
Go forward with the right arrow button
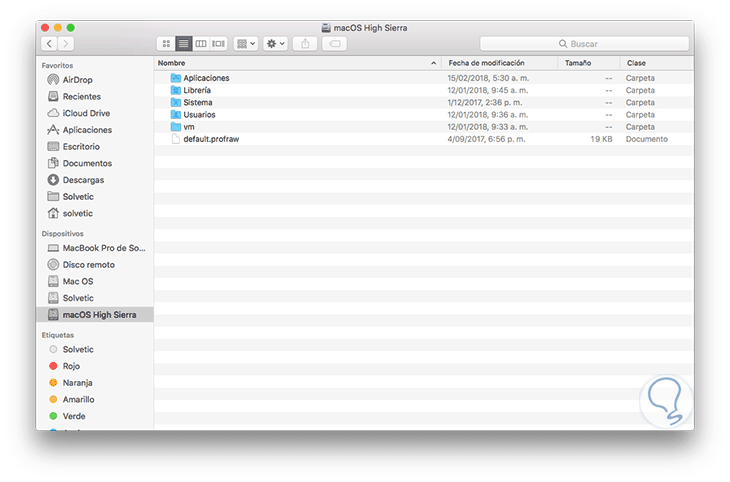[66, 44]
